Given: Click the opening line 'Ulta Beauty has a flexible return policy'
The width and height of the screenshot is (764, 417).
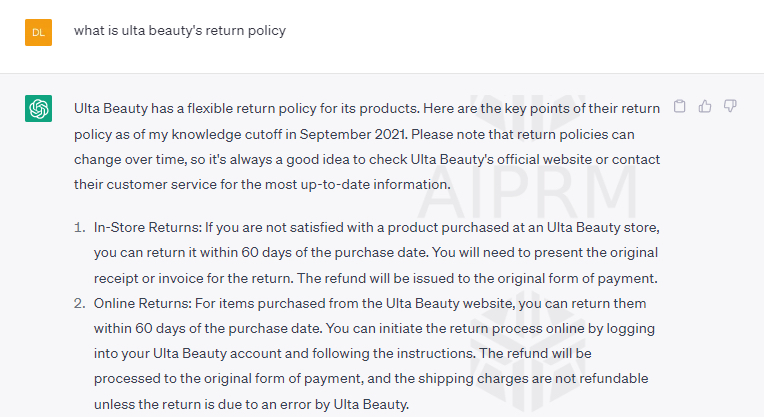Looking at the screenshot, I should point(367,109).
